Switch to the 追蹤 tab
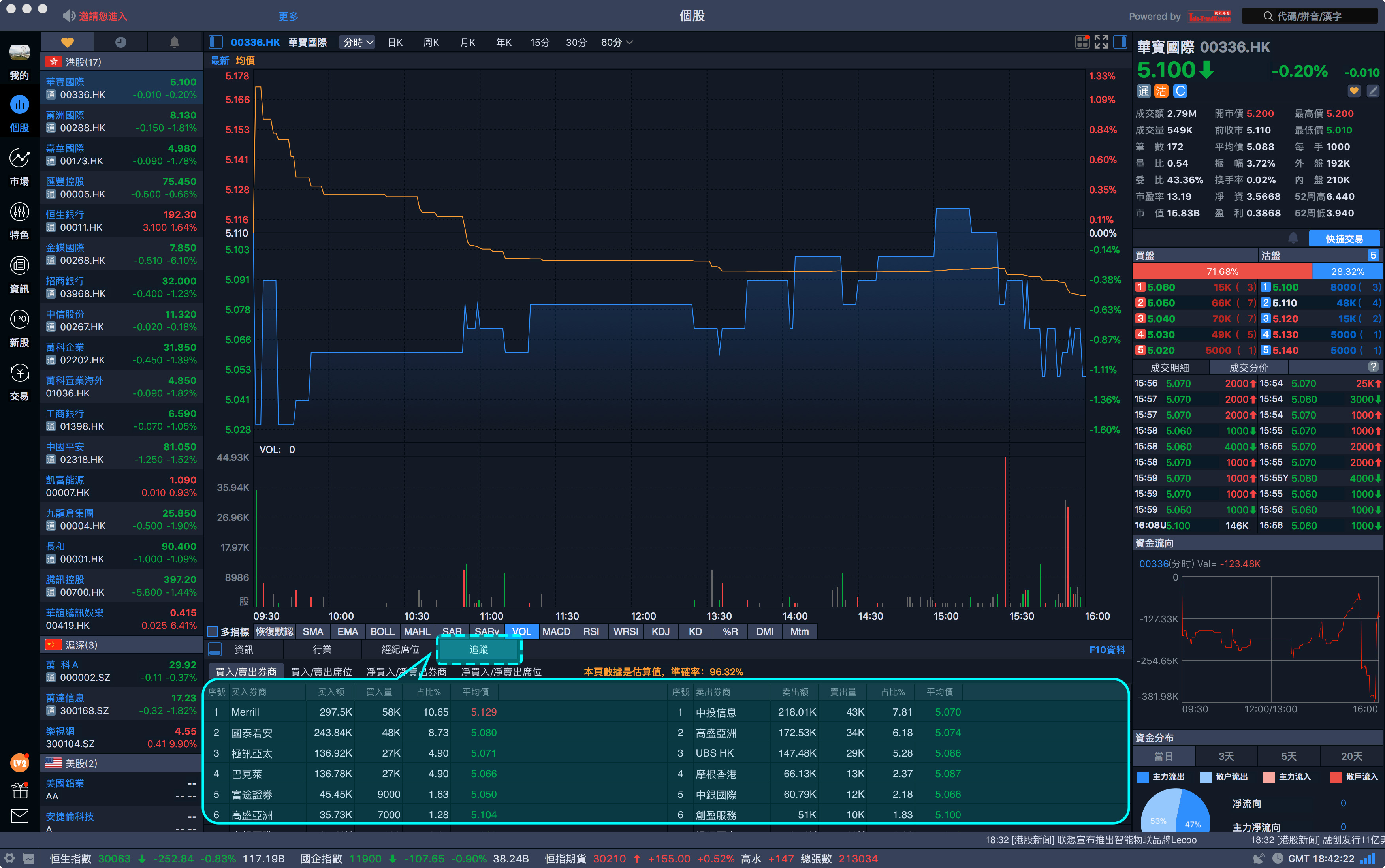 coord(478,649)
